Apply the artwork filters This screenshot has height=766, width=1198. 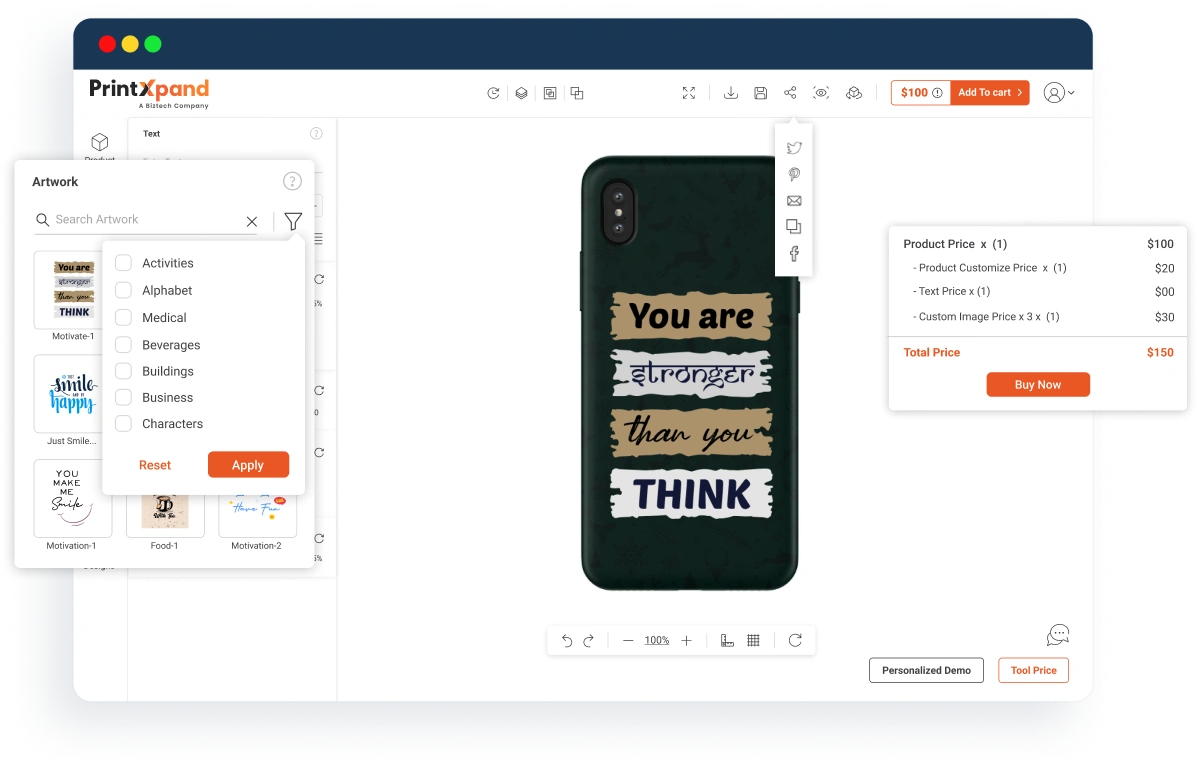248,464
